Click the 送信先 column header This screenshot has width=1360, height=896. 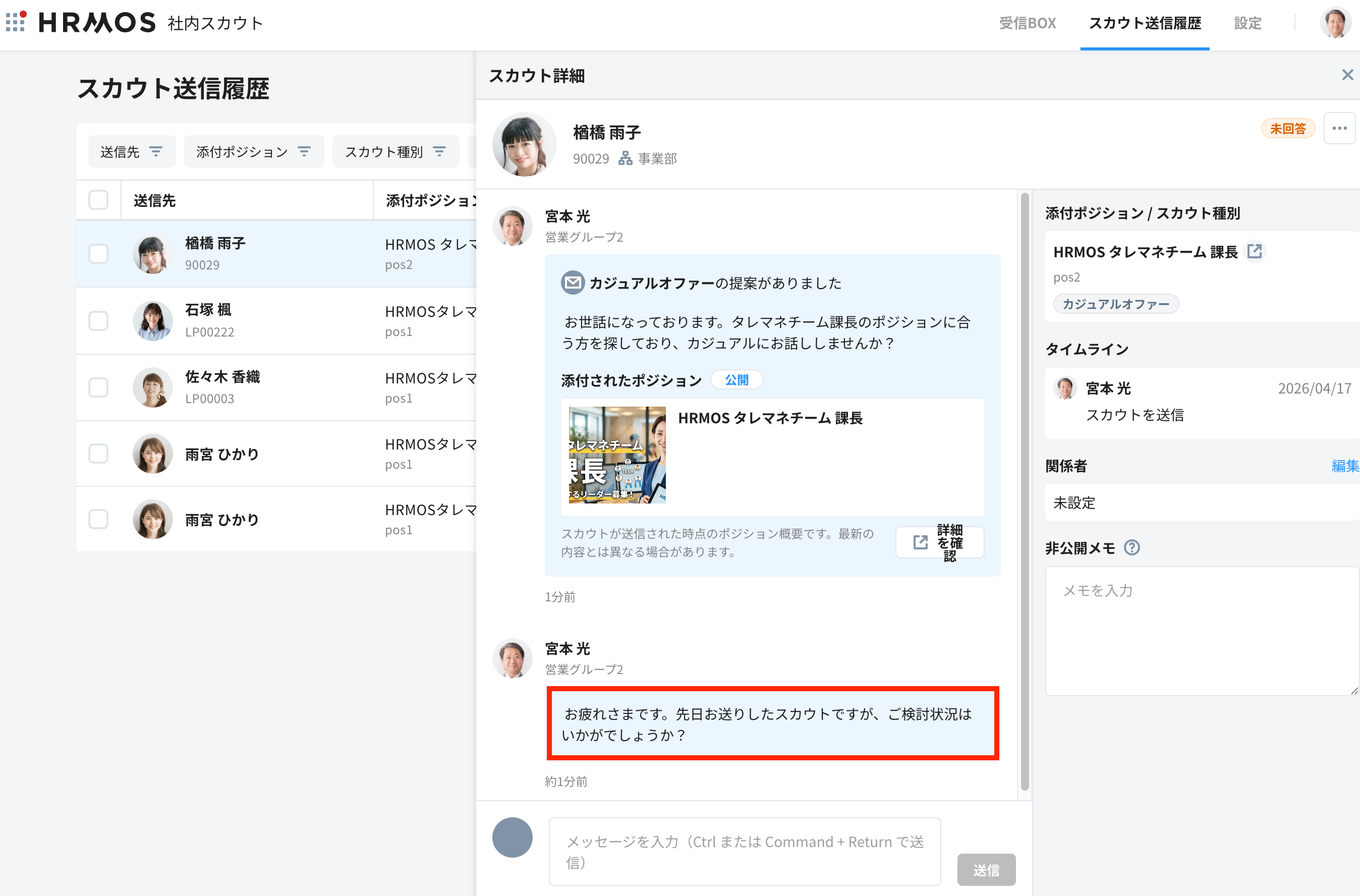(x=154, y=201)
